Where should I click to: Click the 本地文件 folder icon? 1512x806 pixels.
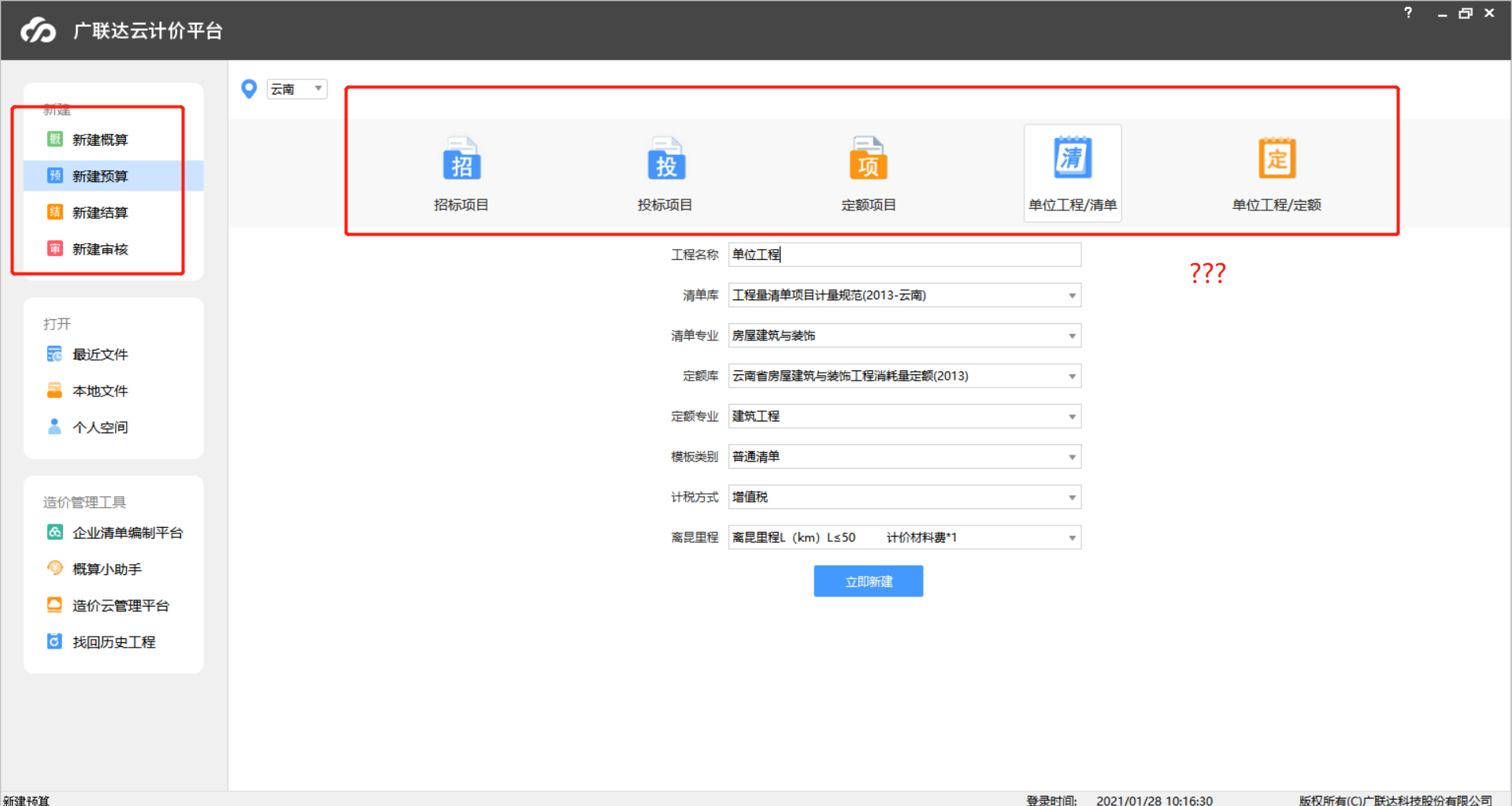(54, 390)
